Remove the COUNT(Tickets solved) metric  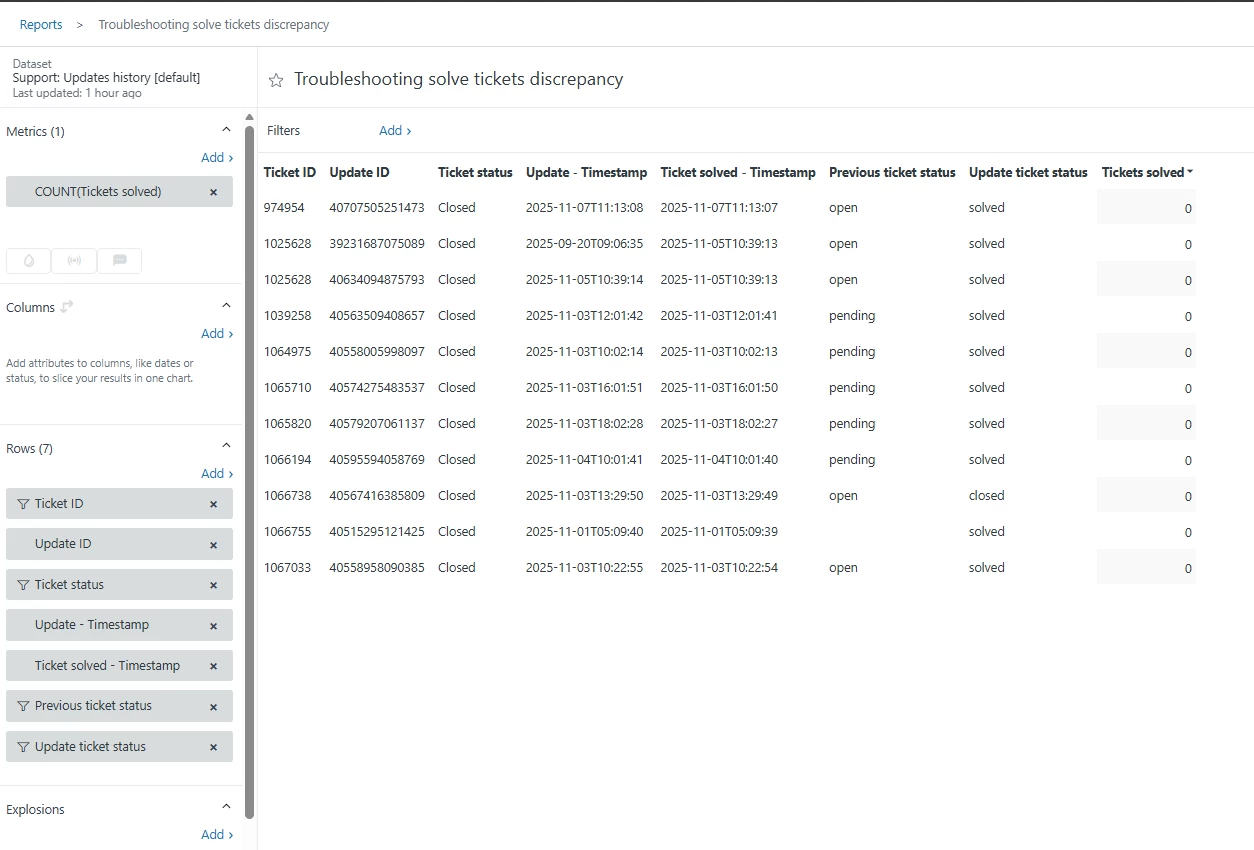coord(213,192)
